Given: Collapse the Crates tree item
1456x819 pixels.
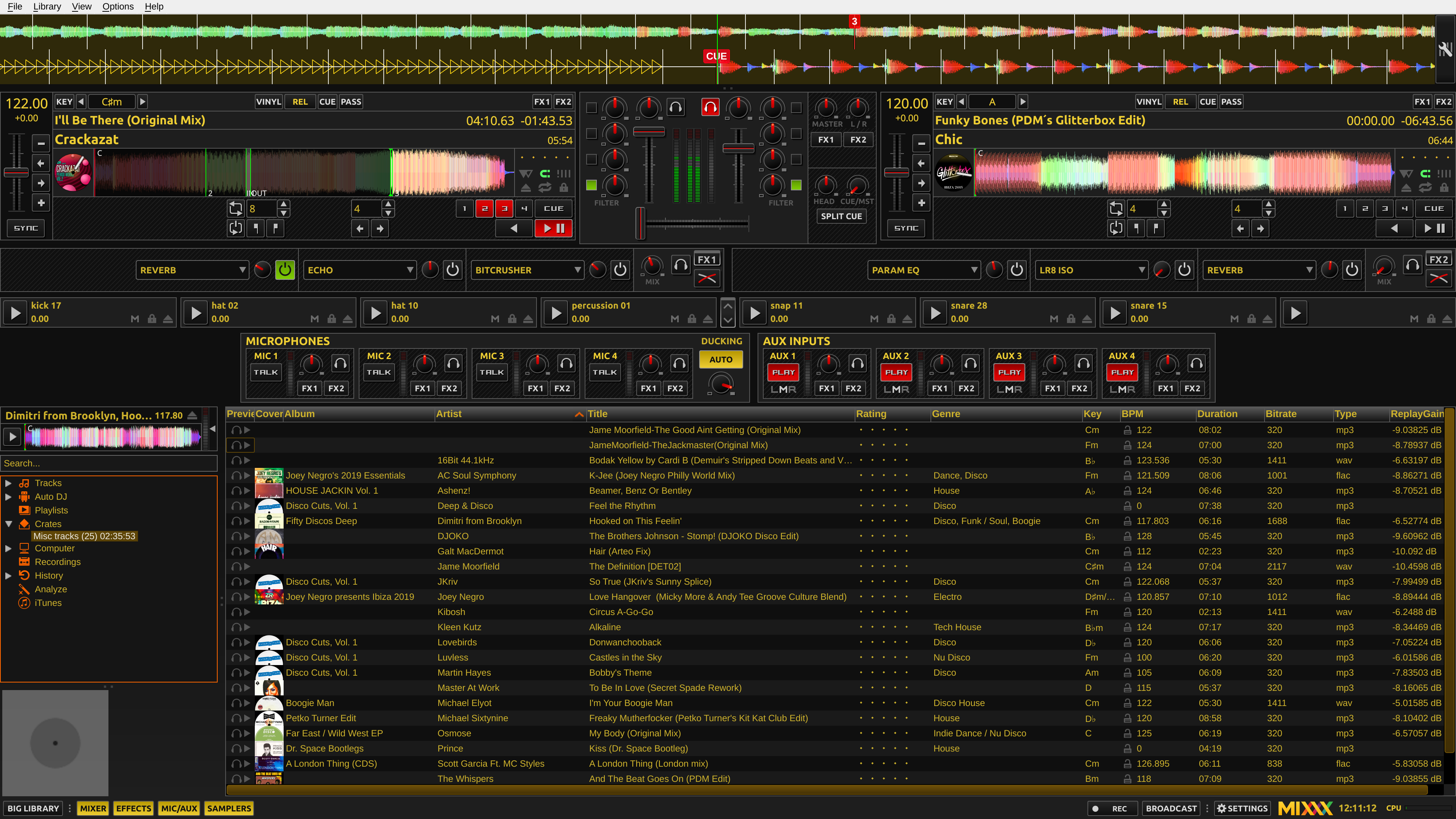Looking at the screenshot, I should click(8, 524).
